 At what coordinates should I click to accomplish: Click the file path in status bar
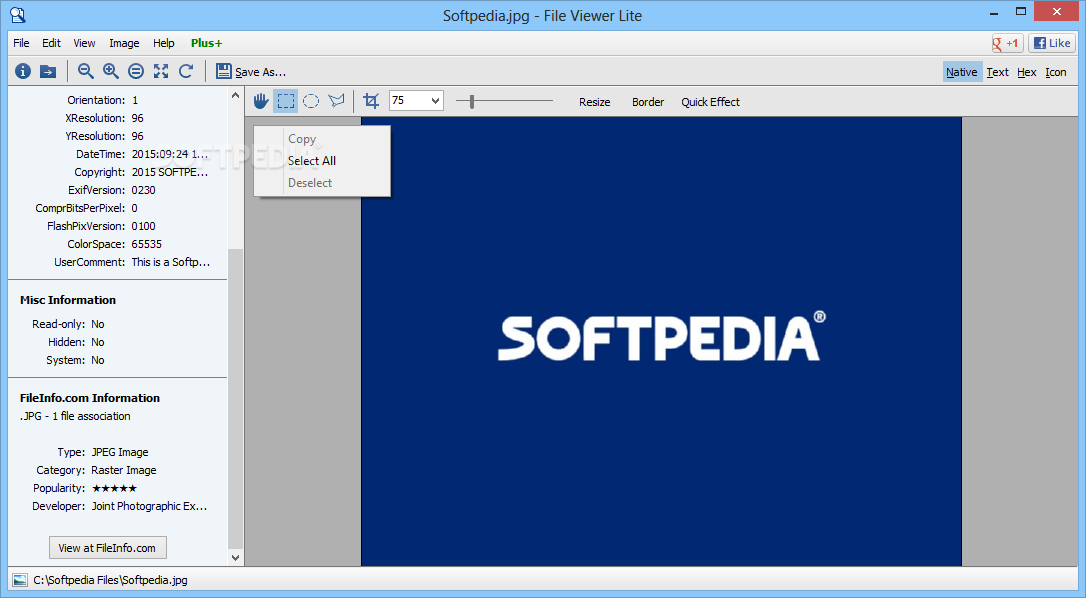[x=110, y=580]
